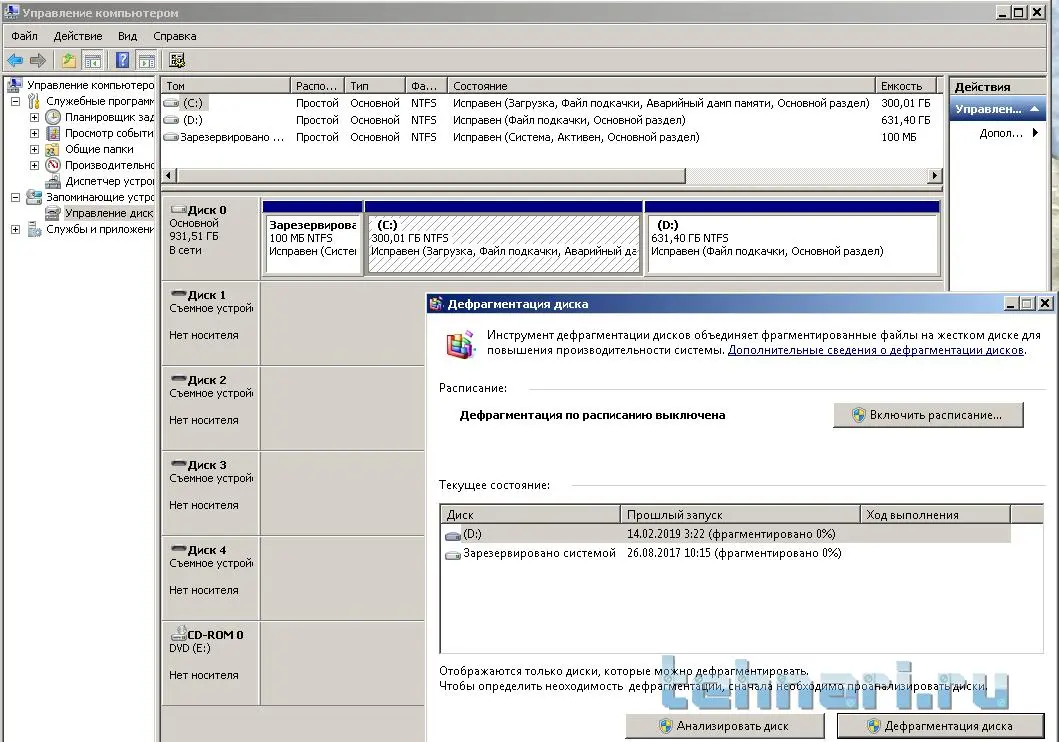Sort volume list by Состояние column
Viewport: 1059px width, 742px height.
tap(661, 86)
